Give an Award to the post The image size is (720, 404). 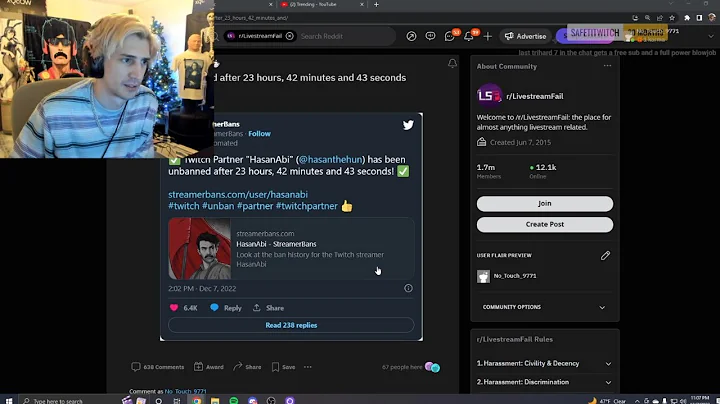click(208, 367)
